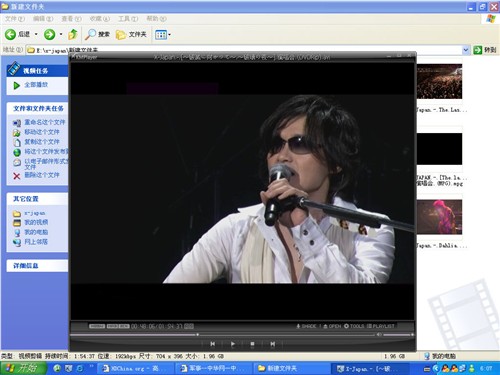Open the File menu in Explorer
The width and height of the screenshot is (500, 375).
point(15,19)
